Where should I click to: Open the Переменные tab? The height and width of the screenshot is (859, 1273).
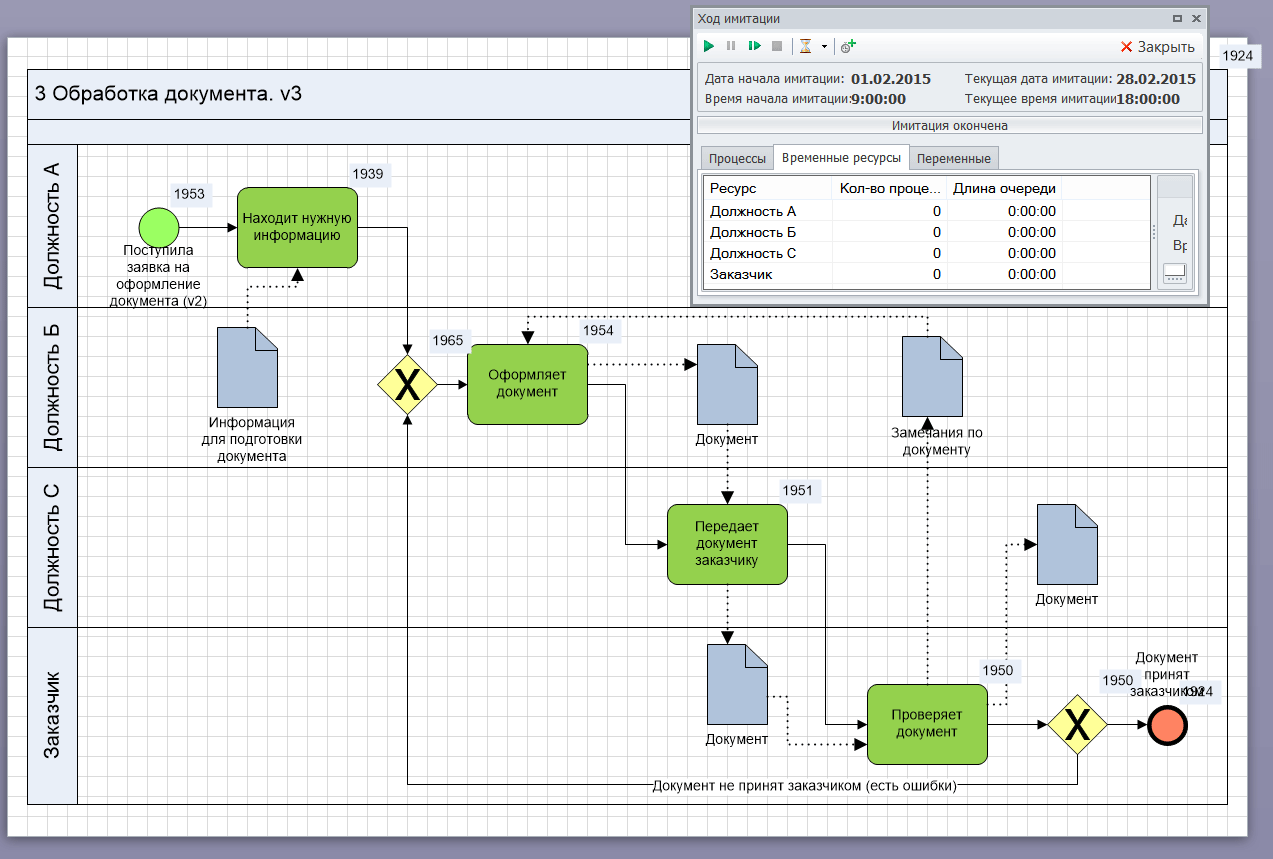(x=953, y=158)
